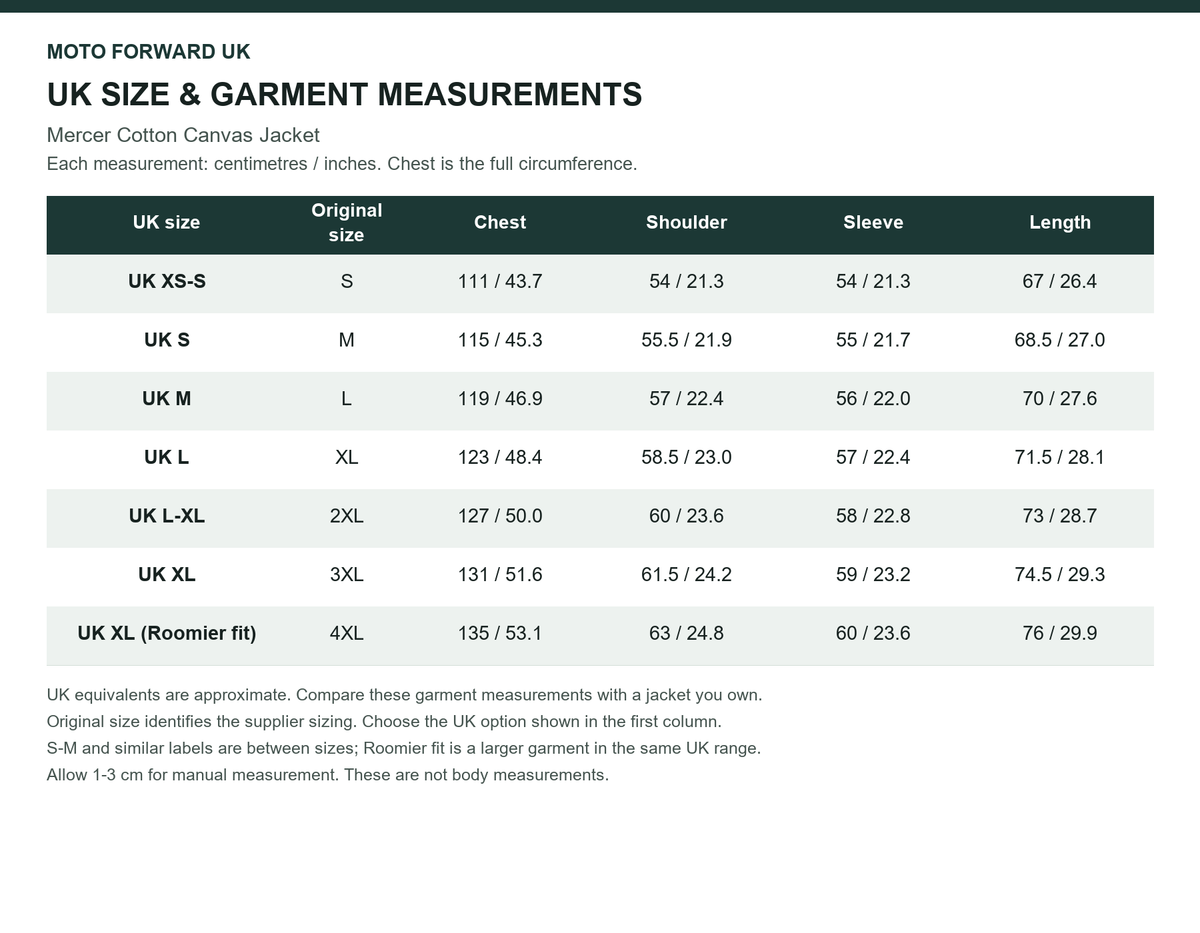Click chest value 119 / 46.9
The height and width of the screenshot is (933, 1200).
(x=500, y=398)
